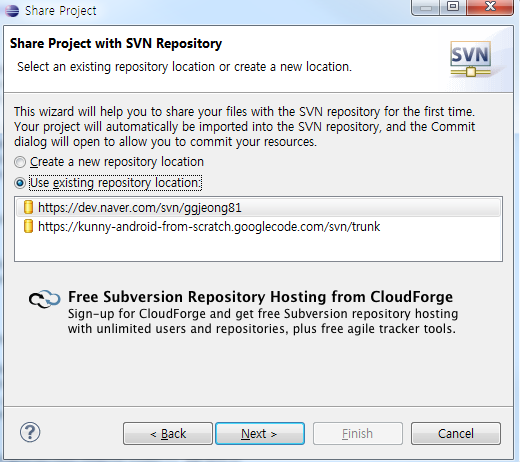This screenshot has height=462, width=520.
Task: Close the Share Project dialog
Action: (490, 7)
